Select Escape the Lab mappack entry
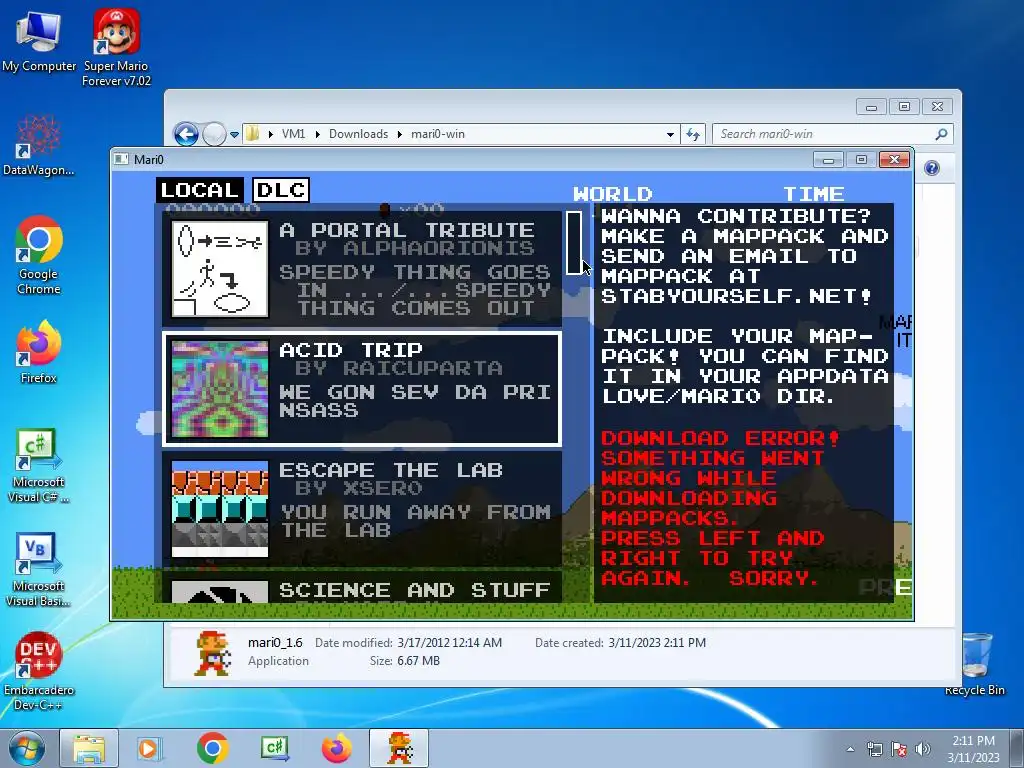Viewport: 1024px width, 768px height. click(362, 509)
